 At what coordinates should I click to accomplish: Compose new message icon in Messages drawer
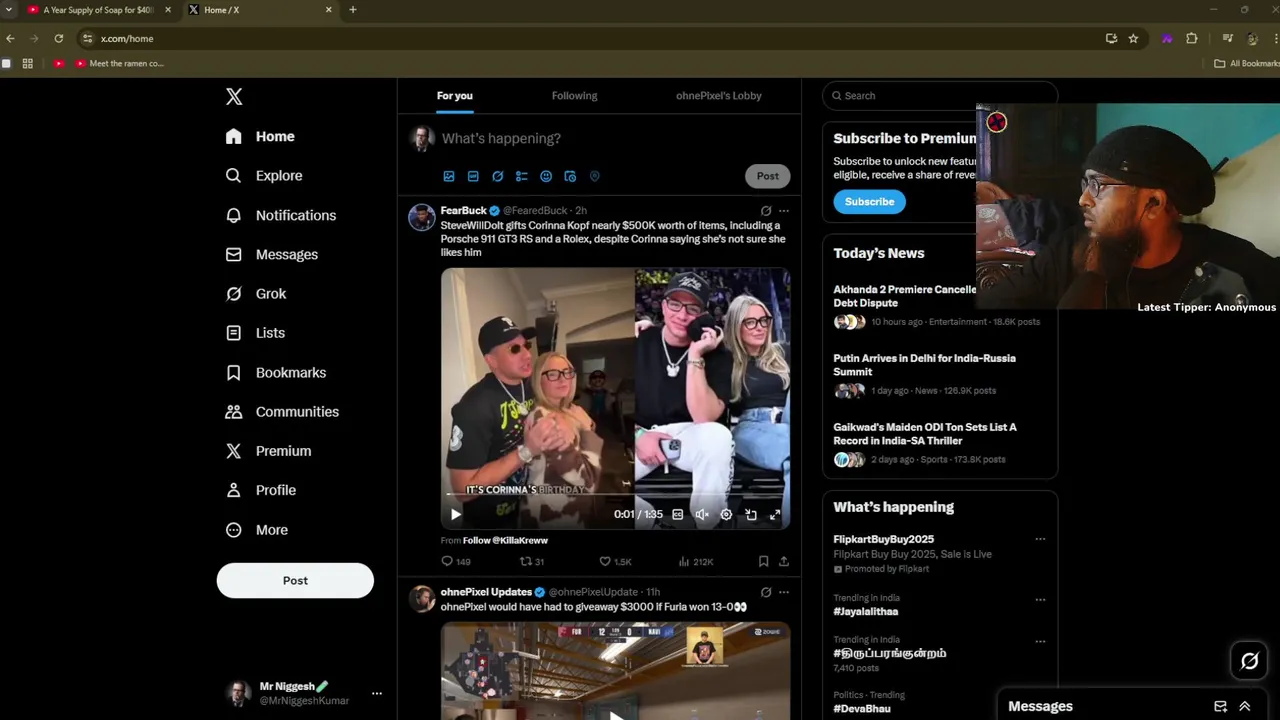pos(1220,706)
